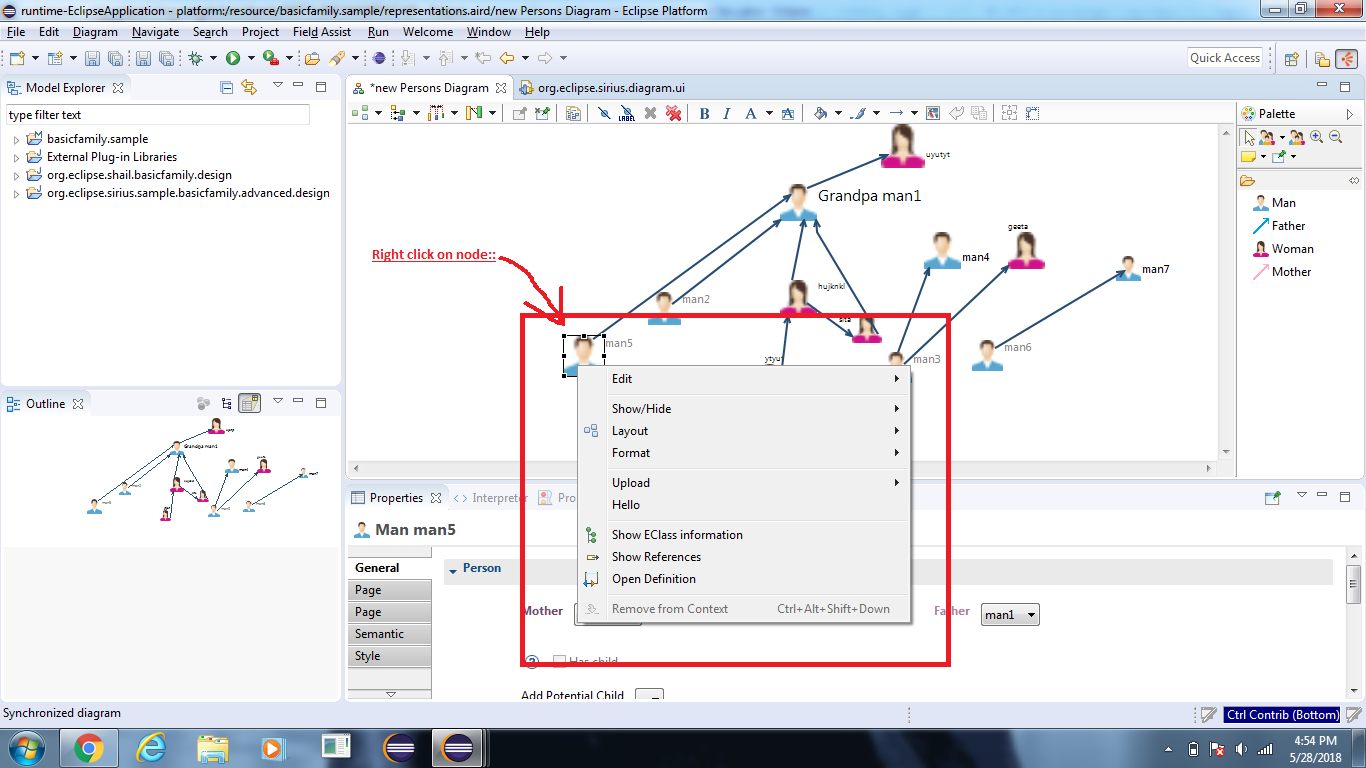Click the type filter text field
The height and width of the screenshot is (768, 1366).
[x=158, y=115]
